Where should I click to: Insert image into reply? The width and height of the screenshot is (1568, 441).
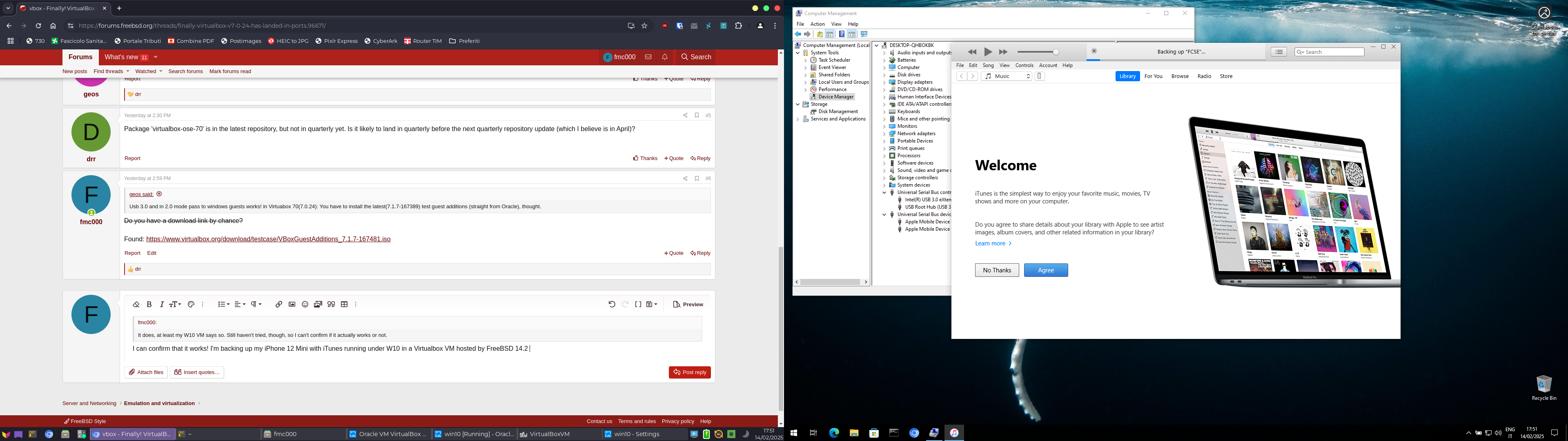pyautogui.click(x=292, y=305)
